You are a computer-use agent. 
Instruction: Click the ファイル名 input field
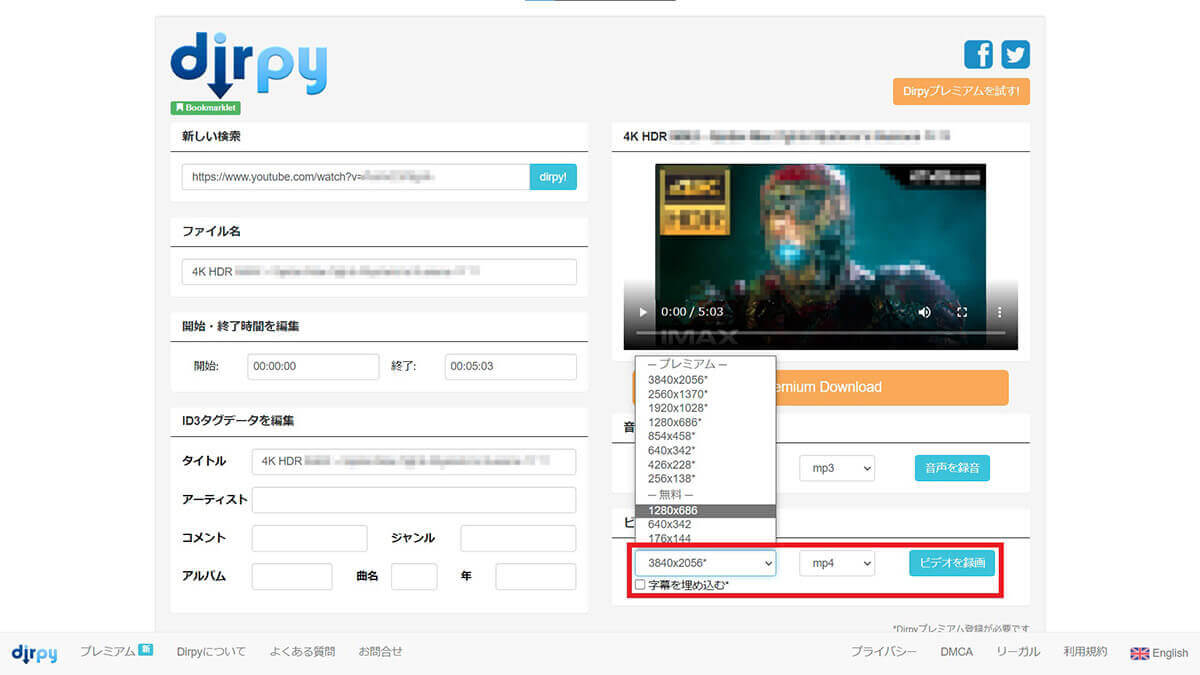[x=379, y=272]
